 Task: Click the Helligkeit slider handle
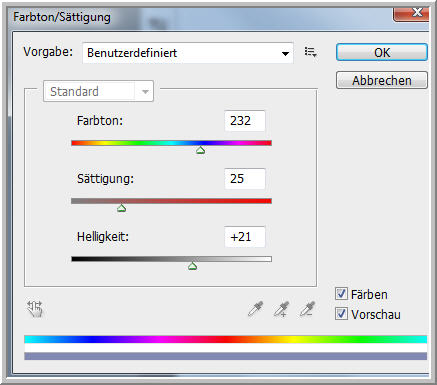pos(192,266)
